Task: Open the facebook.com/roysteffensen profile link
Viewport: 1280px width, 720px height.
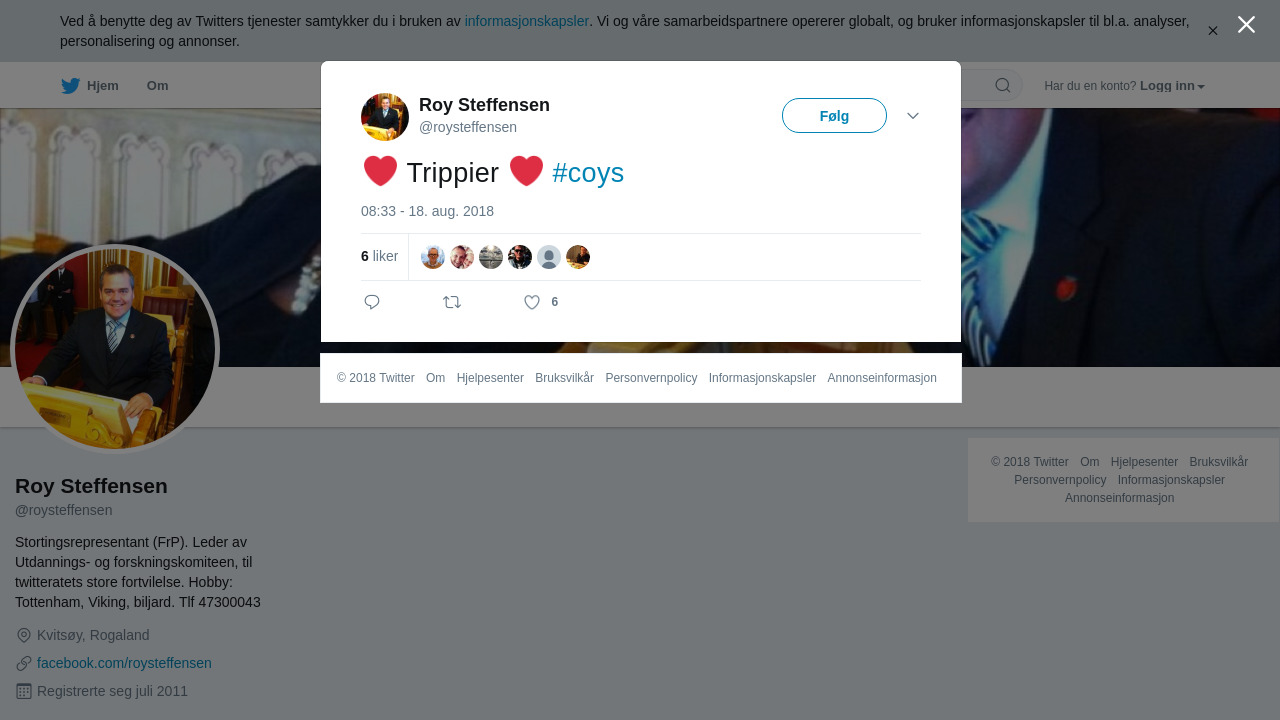Action: coord(124,663)
